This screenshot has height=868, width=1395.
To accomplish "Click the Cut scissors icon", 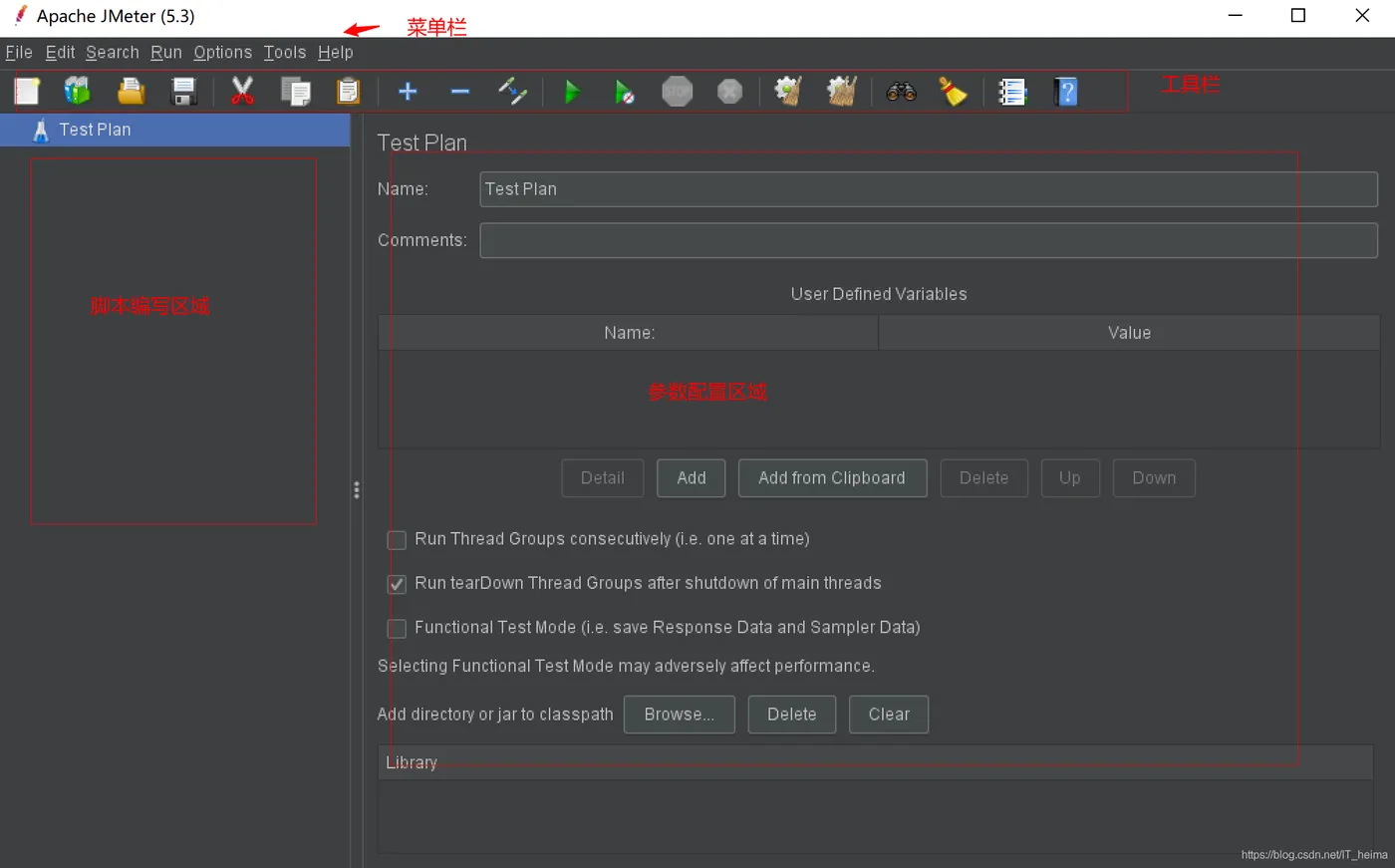I will (242, 92).
